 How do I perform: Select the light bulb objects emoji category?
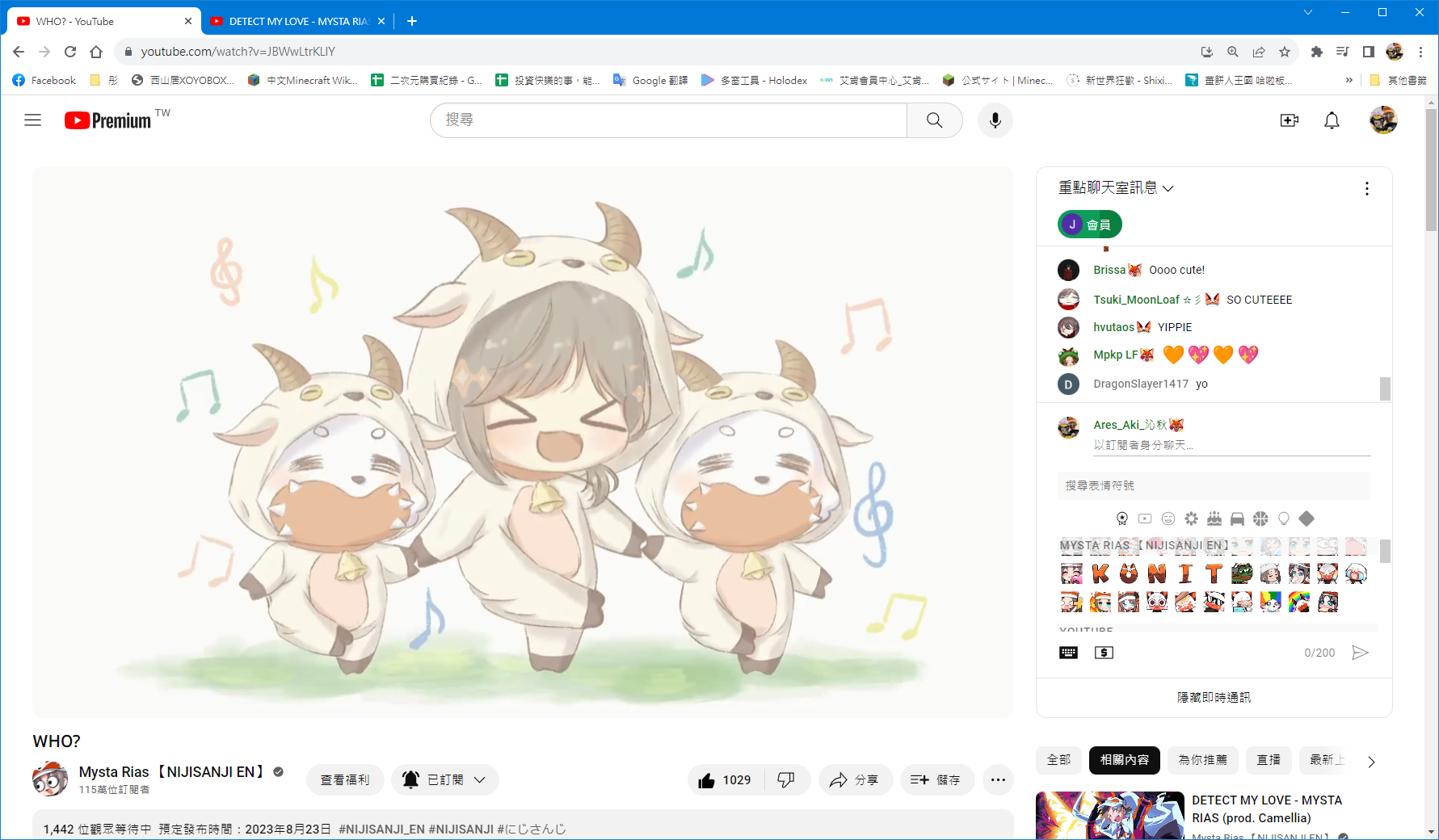coord(1284,519)
